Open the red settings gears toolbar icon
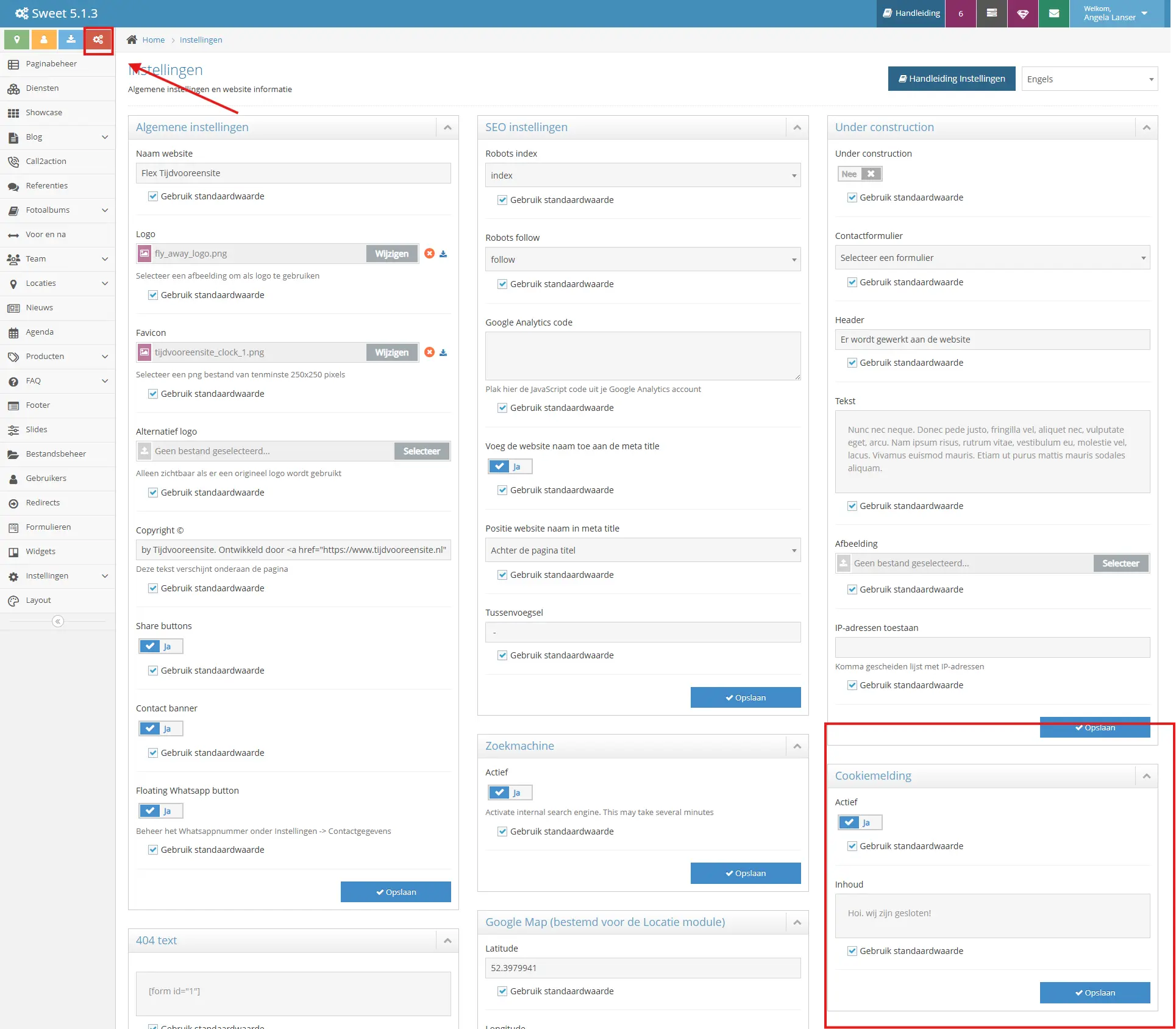1176x1029 pixels. click(98, 40)
